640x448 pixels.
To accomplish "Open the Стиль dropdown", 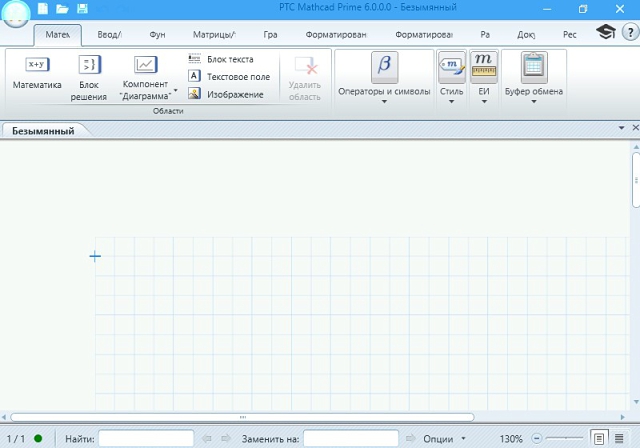I will (x=451, y=101).
